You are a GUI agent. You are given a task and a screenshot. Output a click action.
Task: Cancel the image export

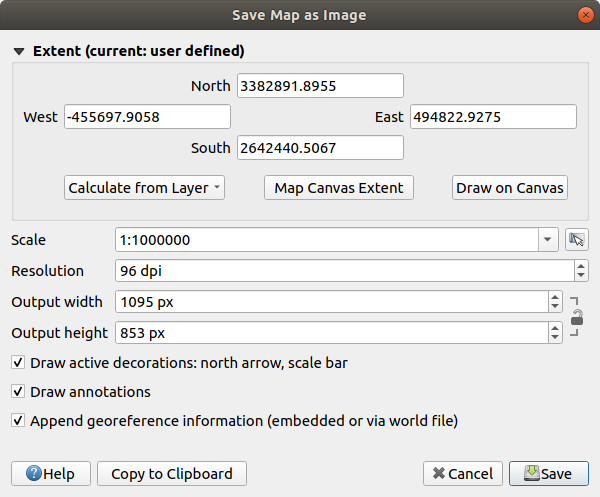462,474
